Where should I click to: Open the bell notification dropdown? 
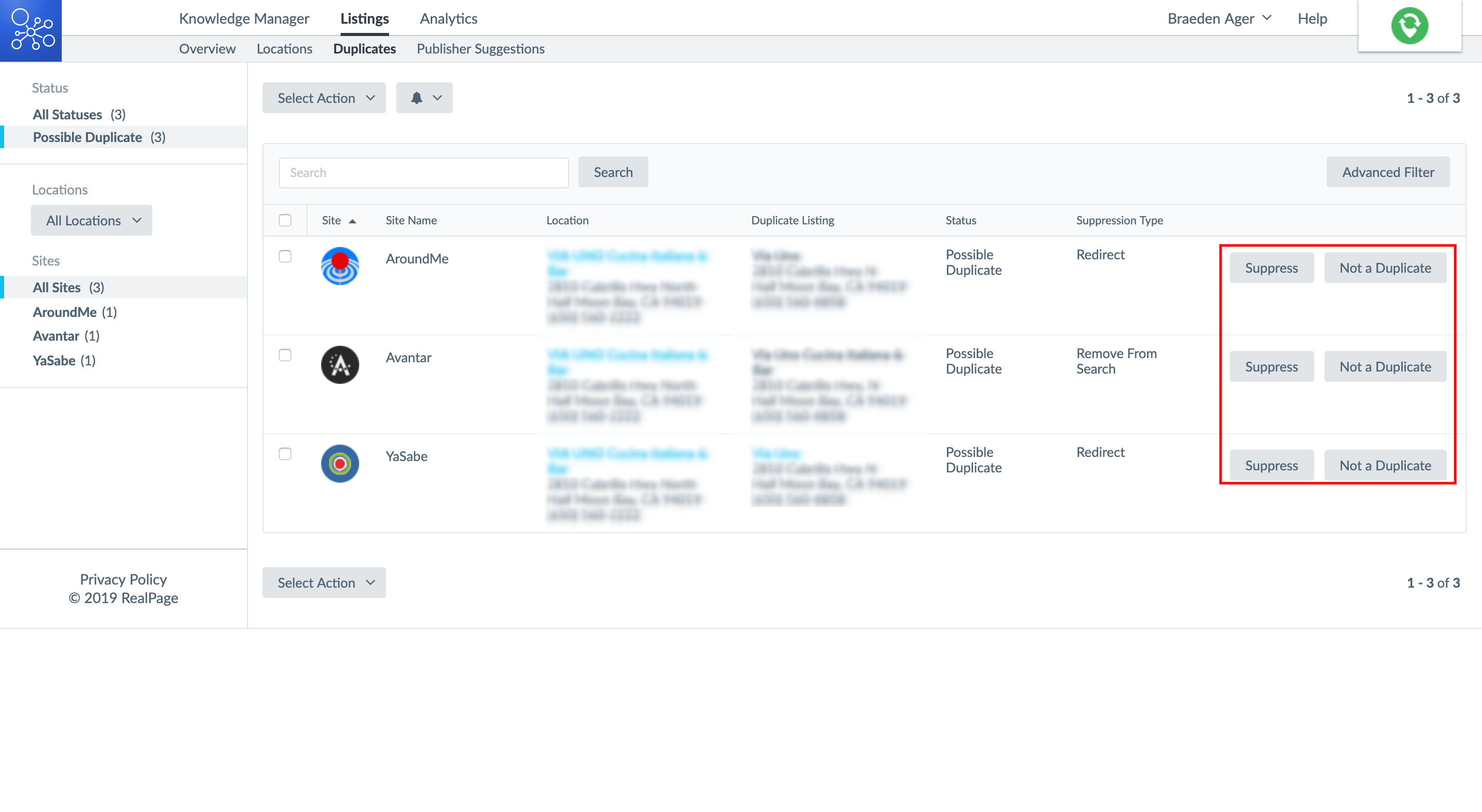(424, 98)
